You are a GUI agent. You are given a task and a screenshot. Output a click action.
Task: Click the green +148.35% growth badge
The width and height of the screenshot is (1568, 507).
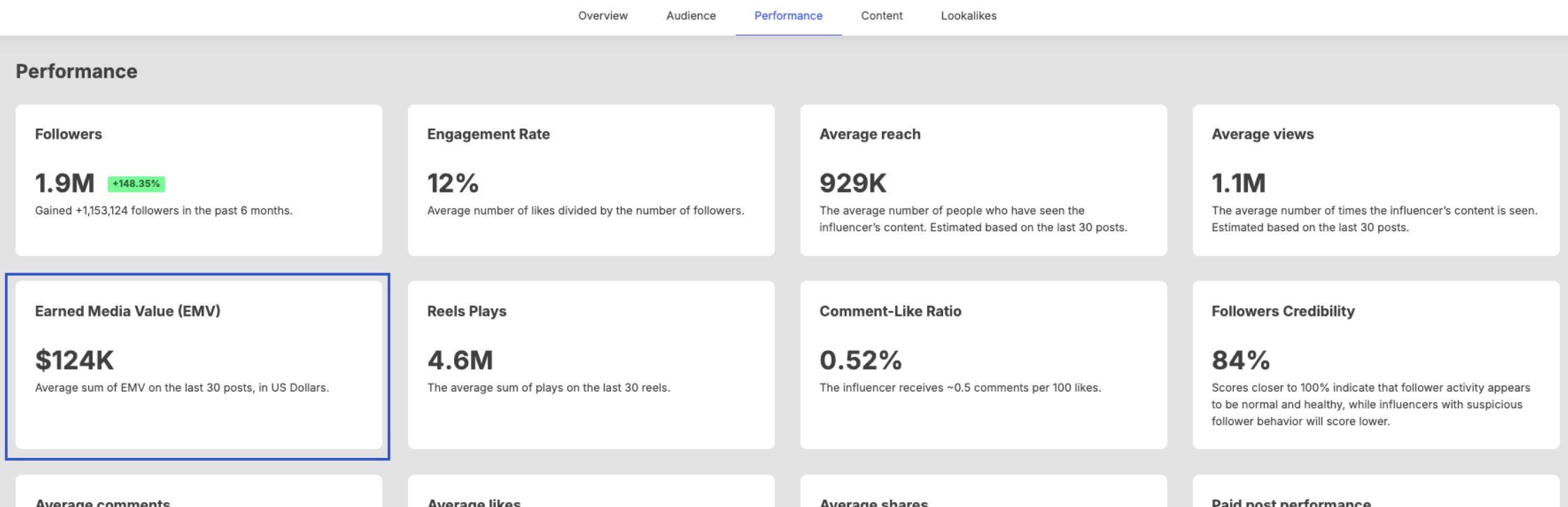click(x=136, y=183)
